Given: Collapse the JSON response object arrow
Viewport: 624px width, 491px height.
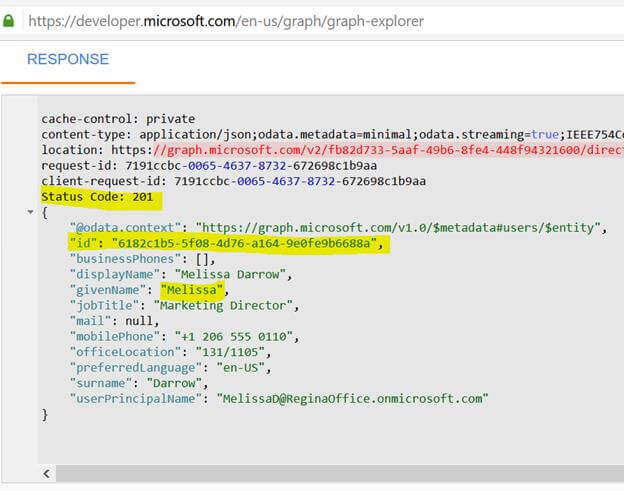Looking at the screenshot, I should [x=31, y=212].
